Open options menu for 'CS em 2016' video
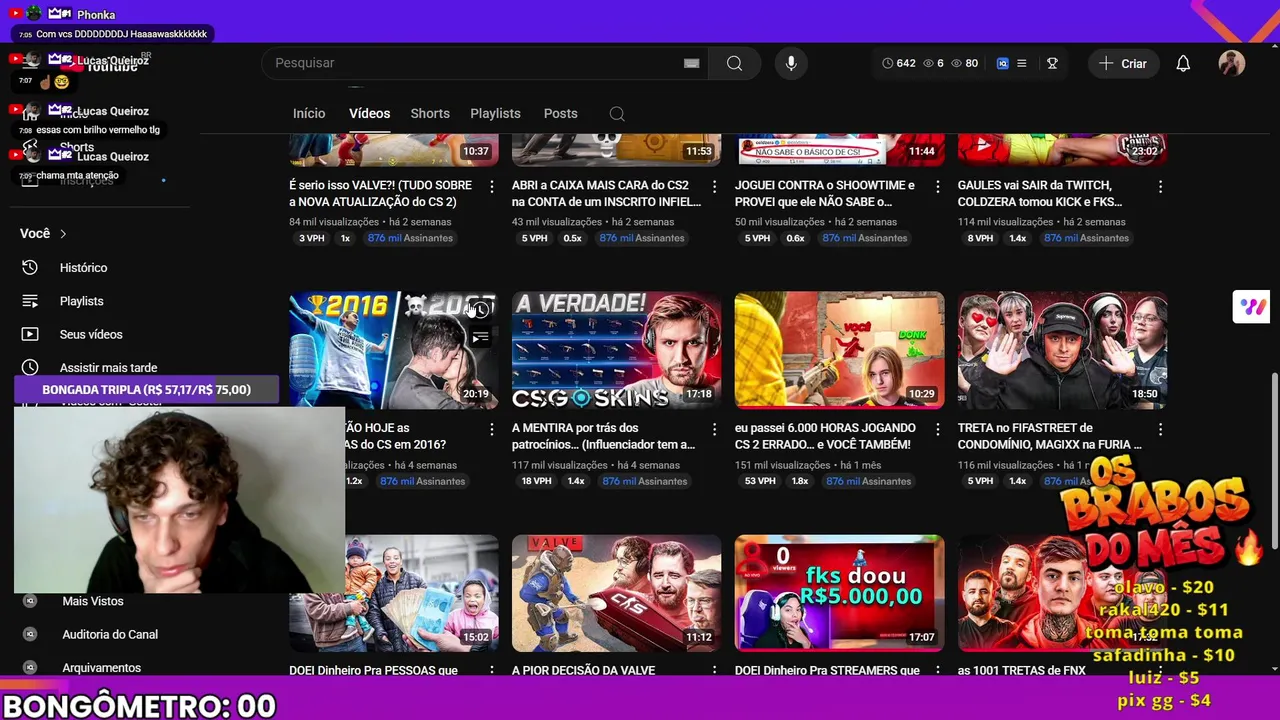The width and height of the screenshot is (1280, 720). 491,429
